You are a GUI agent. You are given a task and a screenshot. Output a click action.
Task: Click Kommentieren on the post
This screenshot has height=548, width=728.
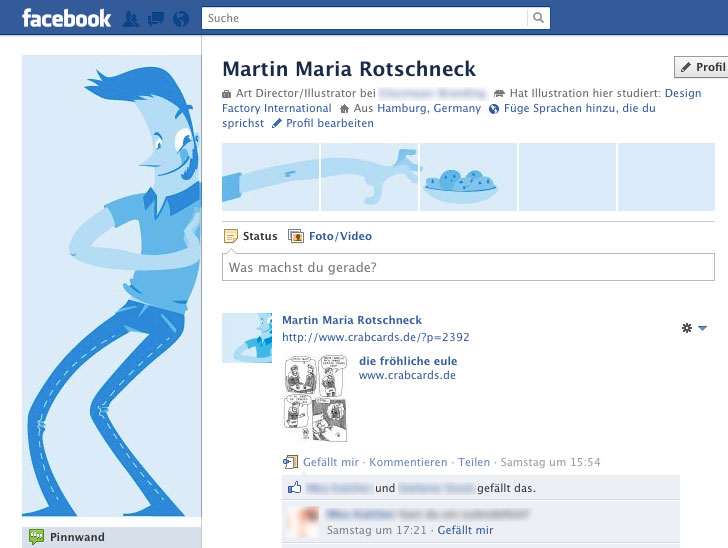(x=408, y=462)
